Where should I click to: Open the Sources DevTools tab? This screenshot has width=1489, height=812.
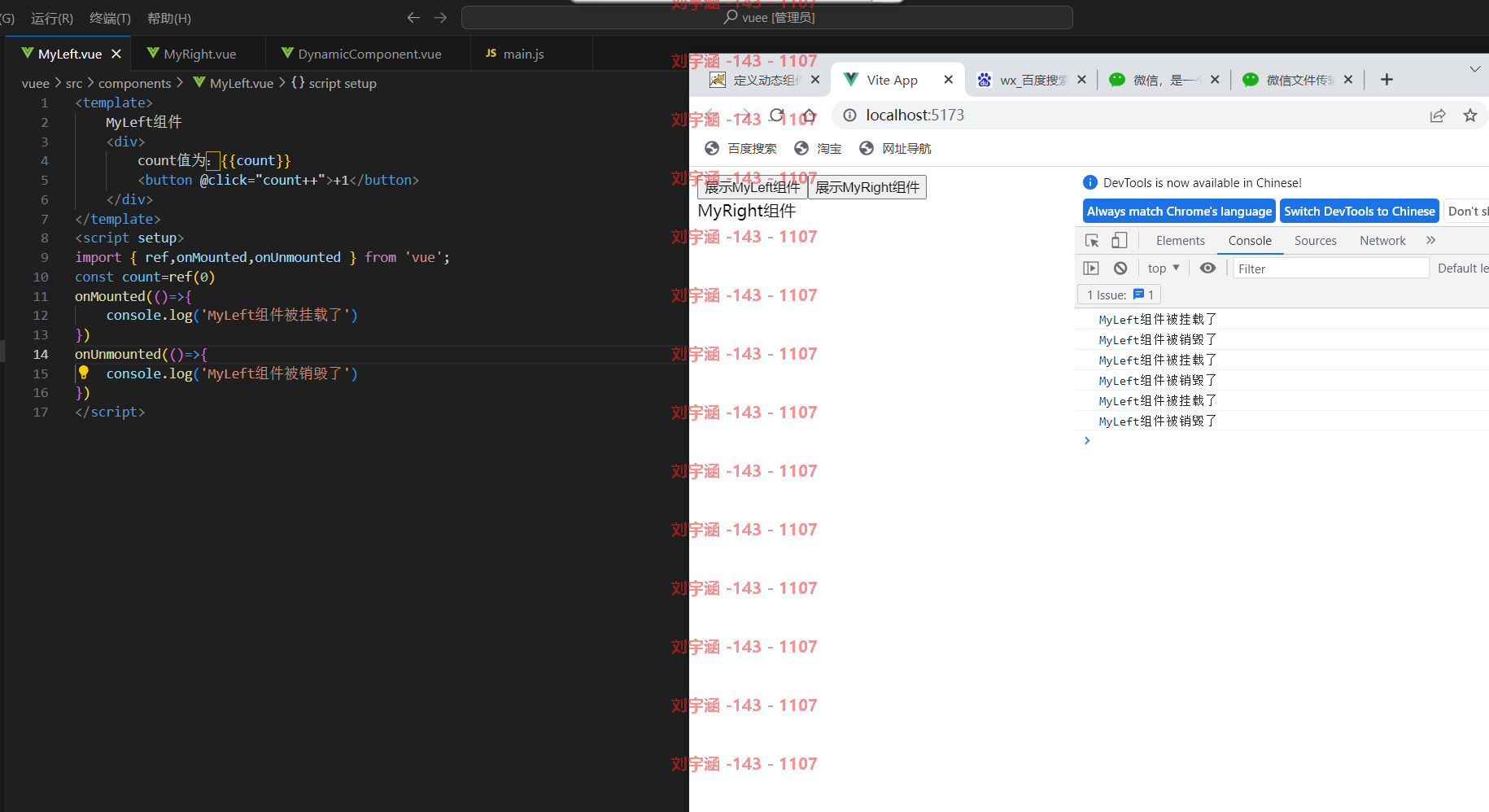[1315, 241]
